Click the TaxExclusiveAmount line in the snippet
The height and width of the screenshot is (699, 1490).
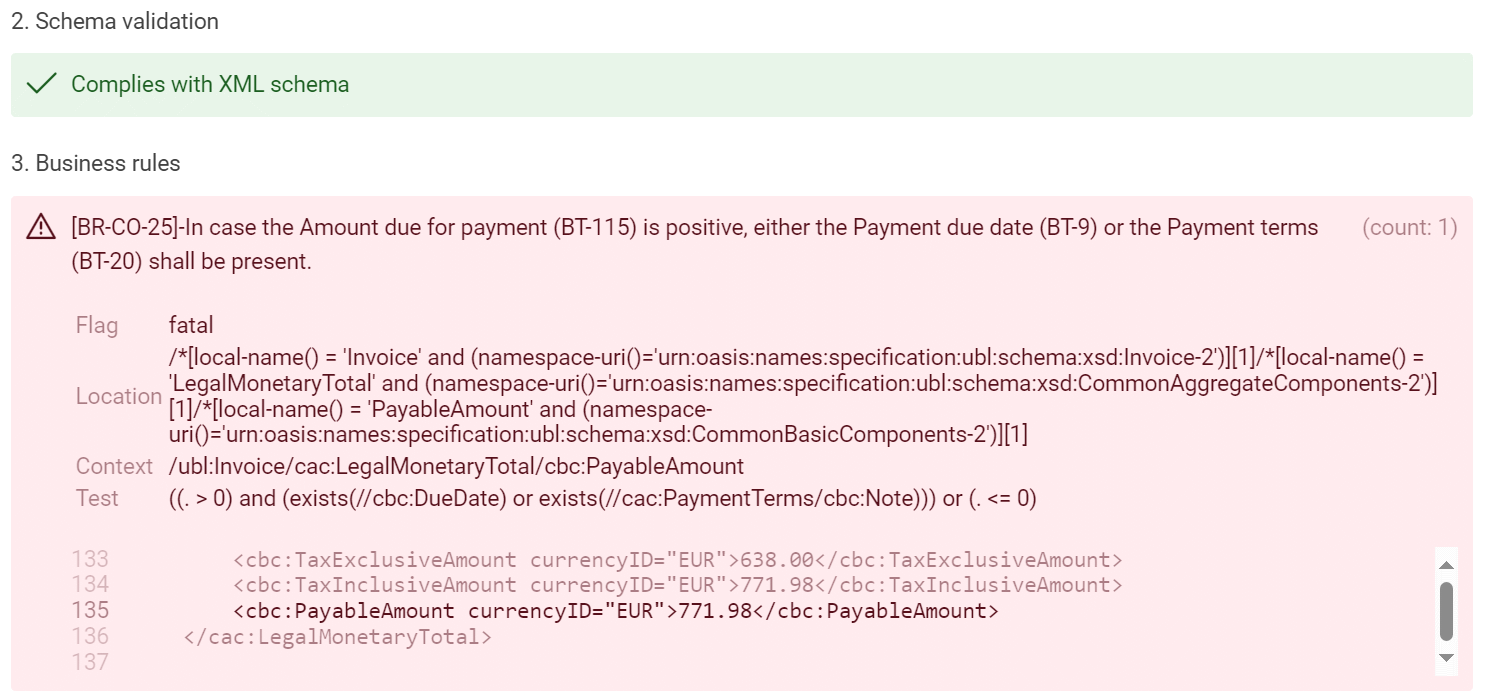pyautogui.click(x=678, y=560)
